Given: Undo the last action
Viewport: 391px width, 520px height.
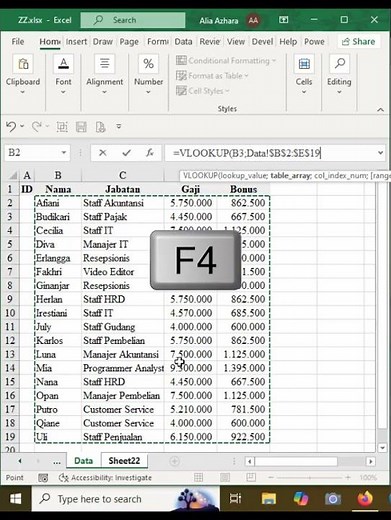Looking at the screenshot, I should coord(11,126).
